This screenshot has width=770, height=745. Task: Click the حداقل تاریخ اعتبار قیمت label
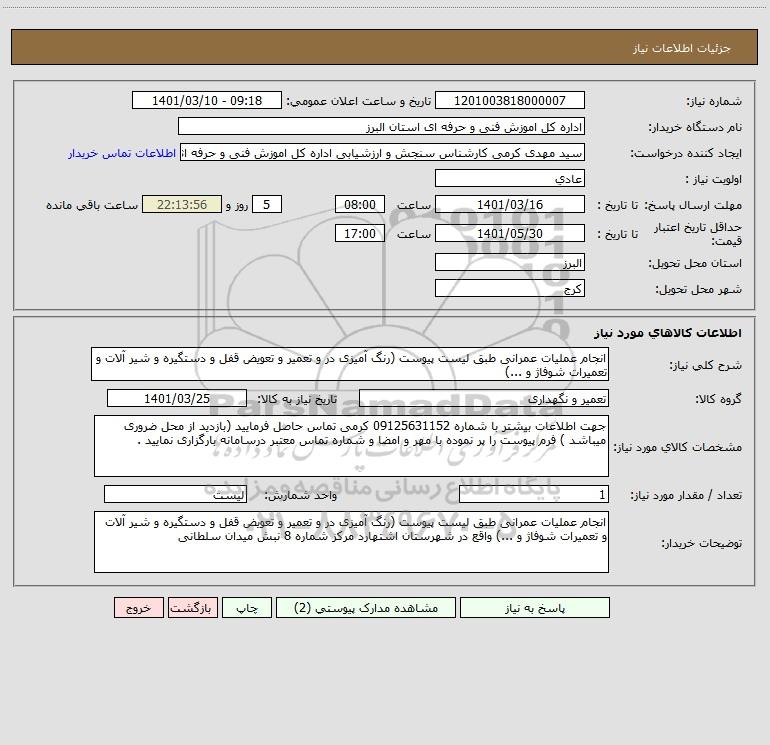pos(697,234)
